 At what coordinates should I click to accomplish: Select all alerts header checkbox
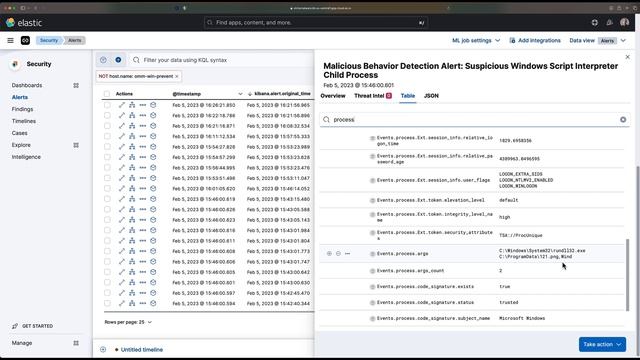pyautogui.click(x=107, y=94)
